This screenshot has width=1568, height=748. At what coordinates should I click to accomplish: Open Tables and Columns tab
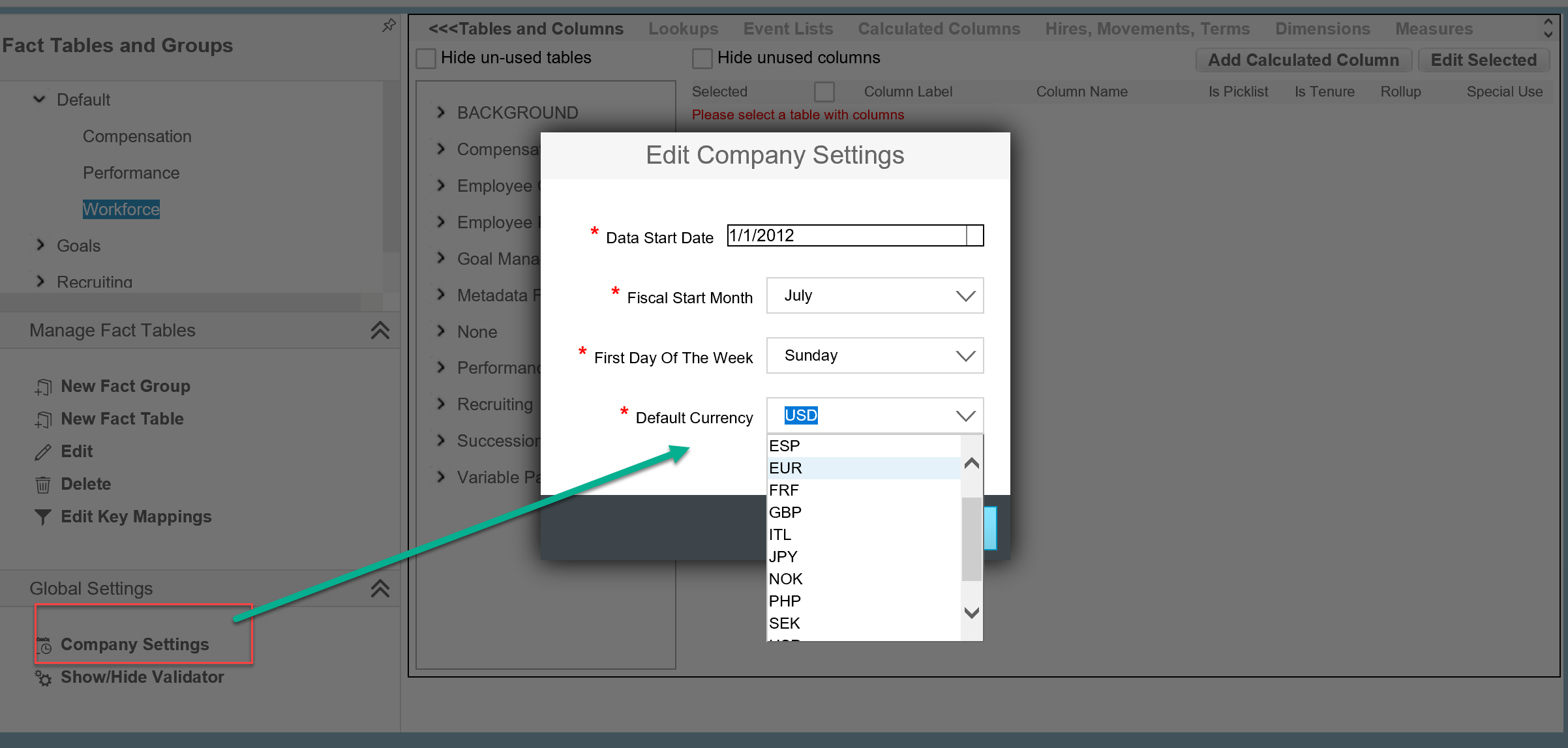(x=526, y=29)
